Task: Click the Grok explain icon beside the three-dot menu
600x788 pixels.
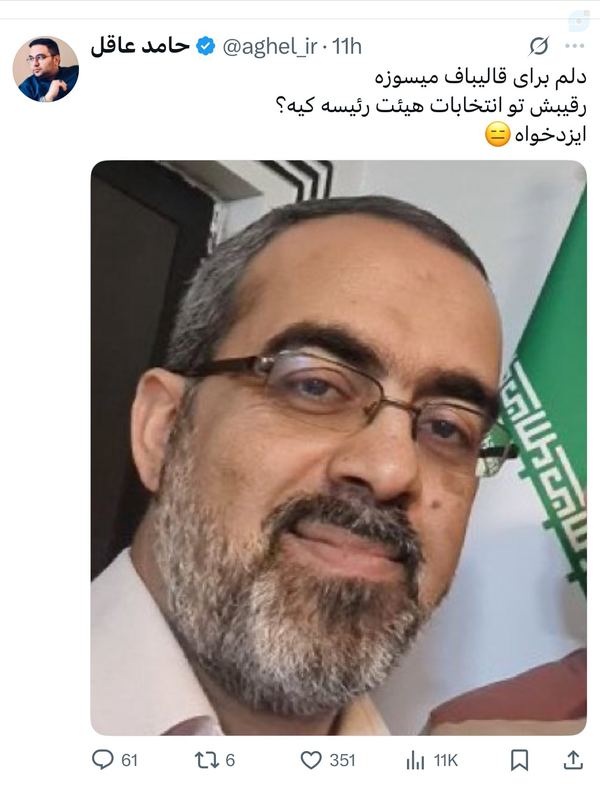Action: click(539, 46)
